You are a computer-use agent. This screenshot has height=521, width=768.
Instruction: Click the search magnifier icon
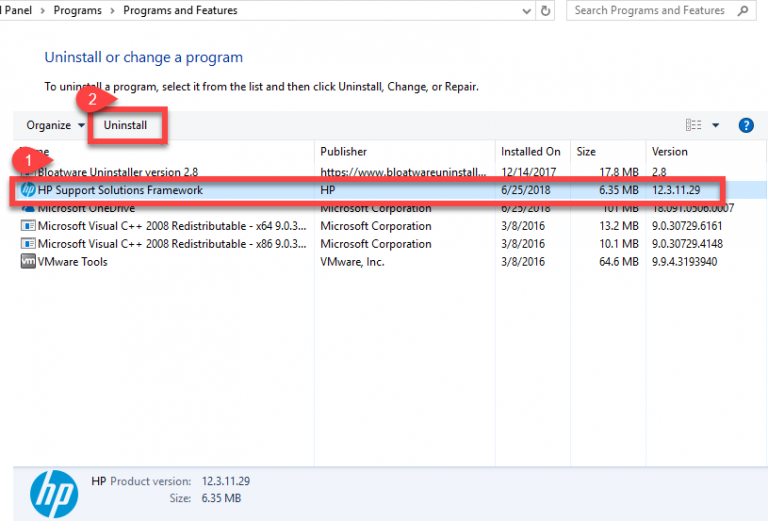[743, 10]
